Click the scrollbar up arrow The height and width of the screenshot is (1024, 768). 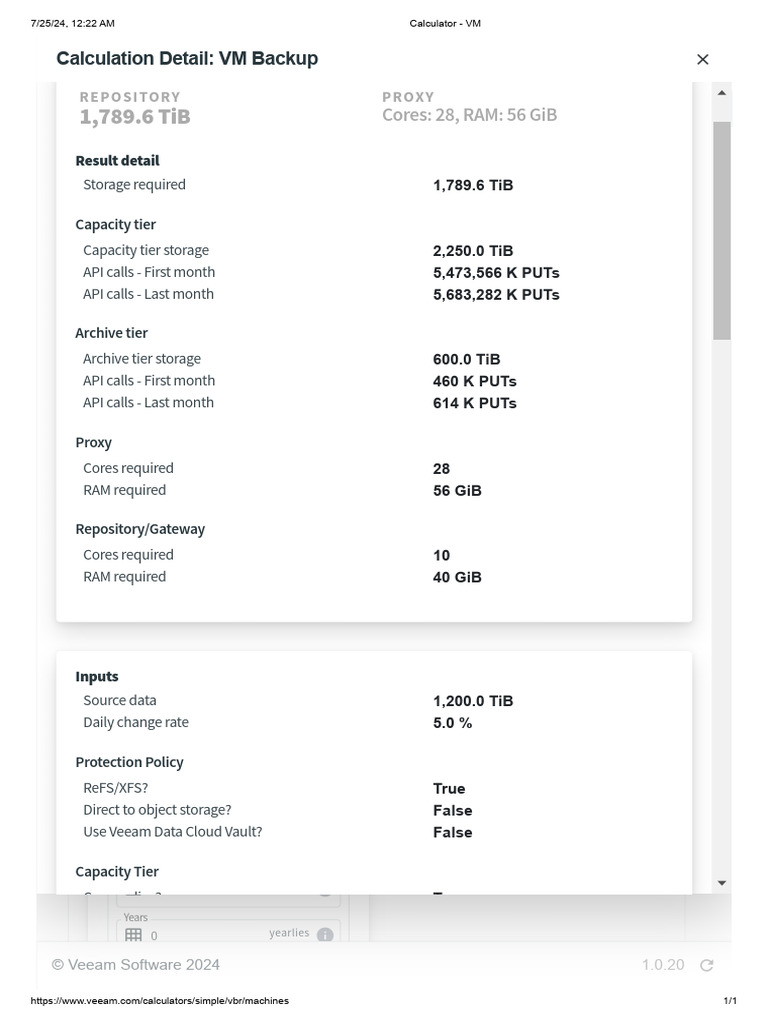[722, 93]
